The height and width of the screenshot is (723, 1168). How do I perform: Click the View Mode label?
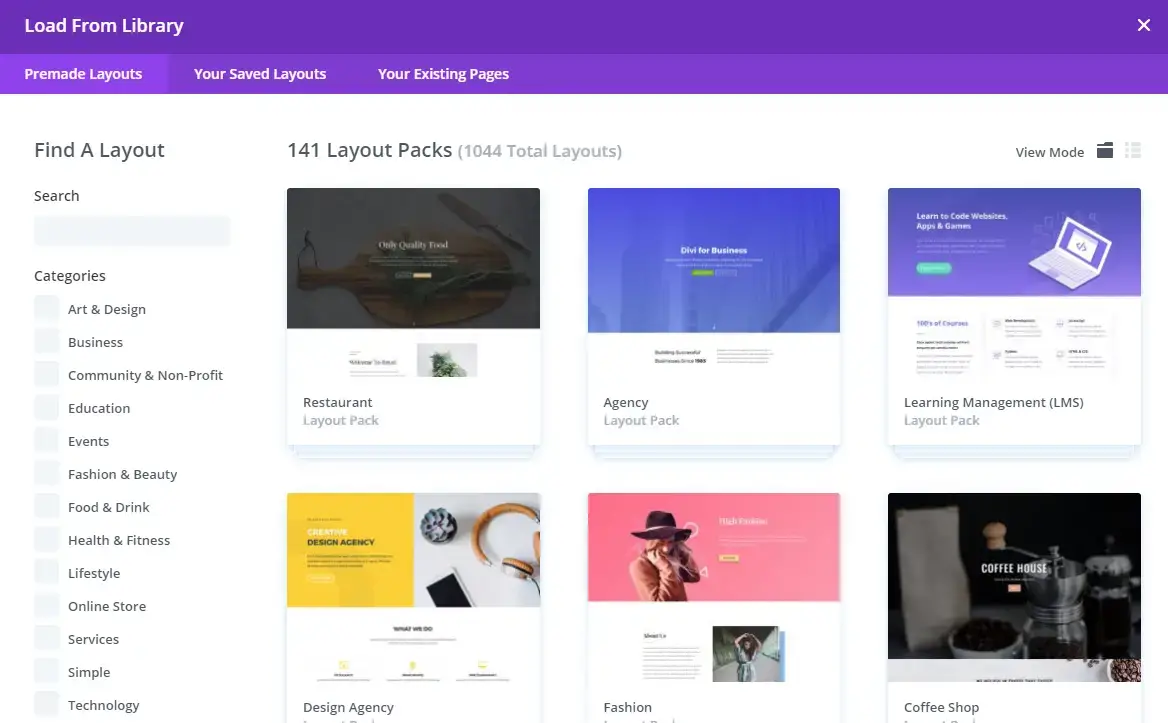1050,152
